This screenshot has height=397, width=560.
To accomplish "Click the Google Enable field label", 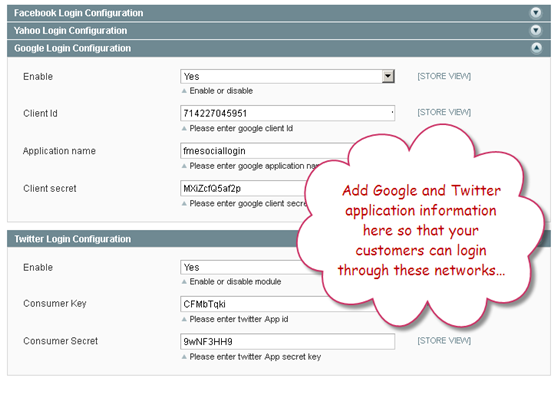I will (38, 76).
